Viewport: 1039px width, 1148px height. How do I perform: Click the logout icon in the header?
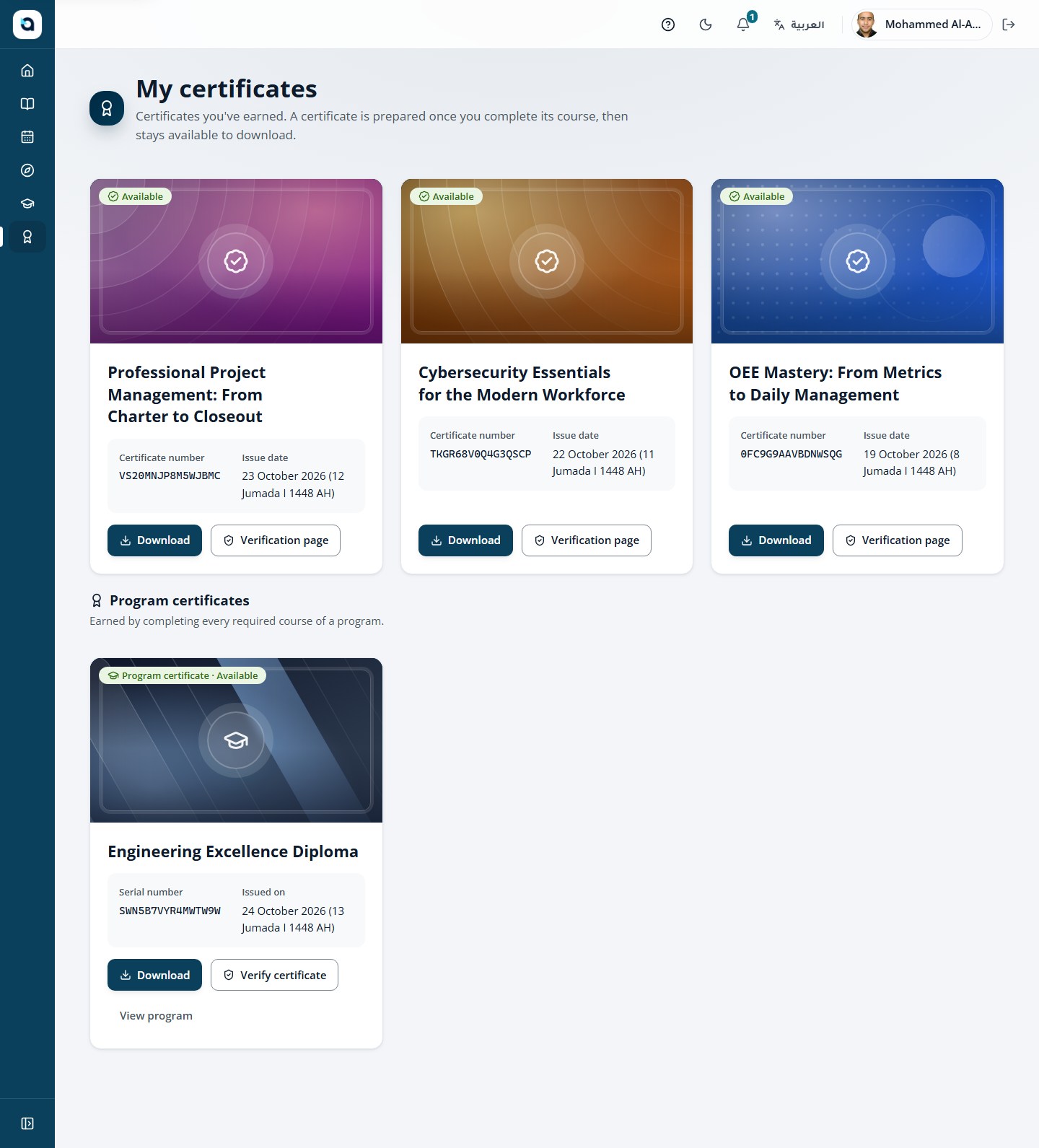(1009, 25)
